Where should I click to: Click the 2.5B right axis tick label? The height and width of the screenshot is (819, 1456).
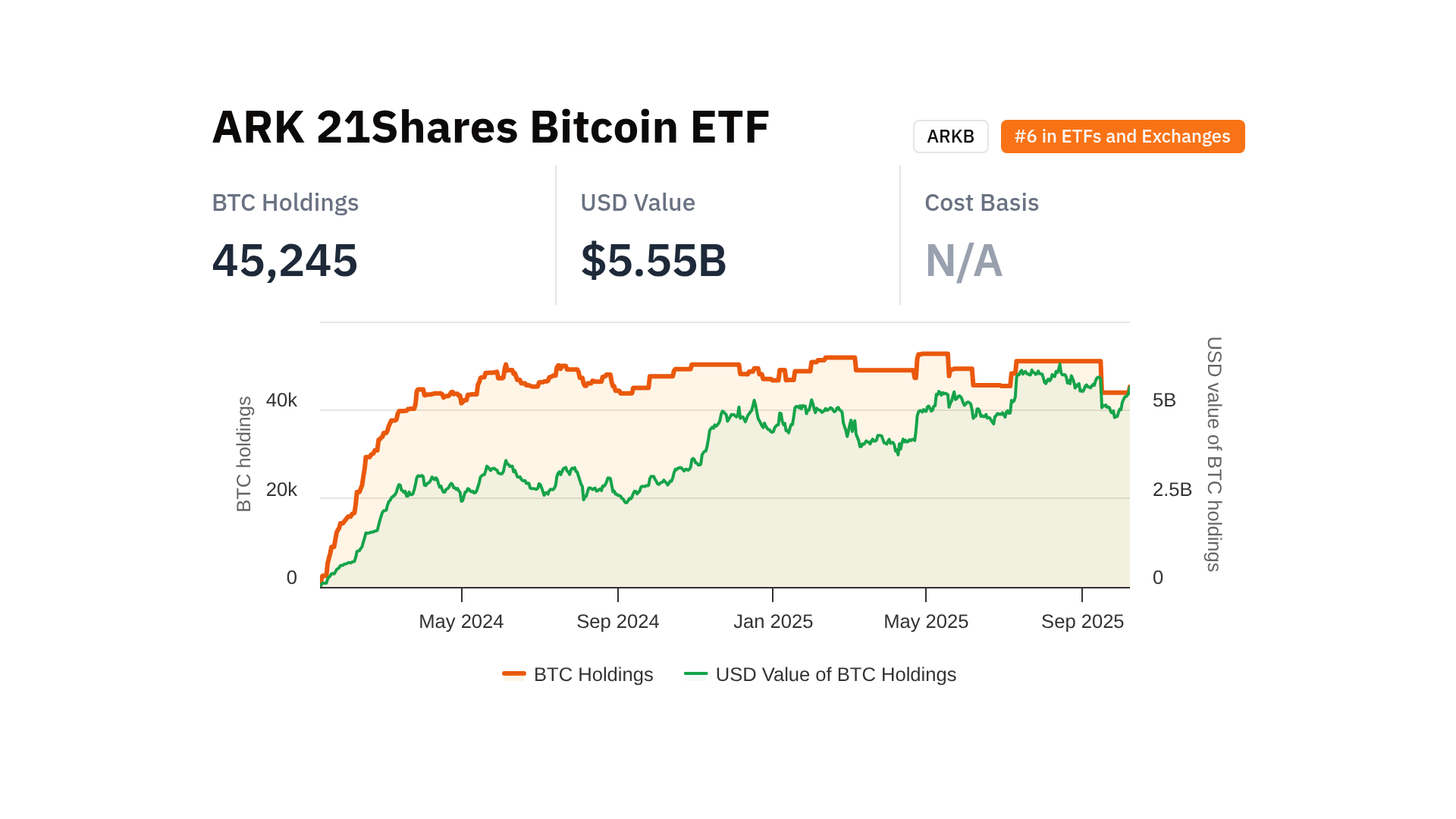tap(1172, 490)
